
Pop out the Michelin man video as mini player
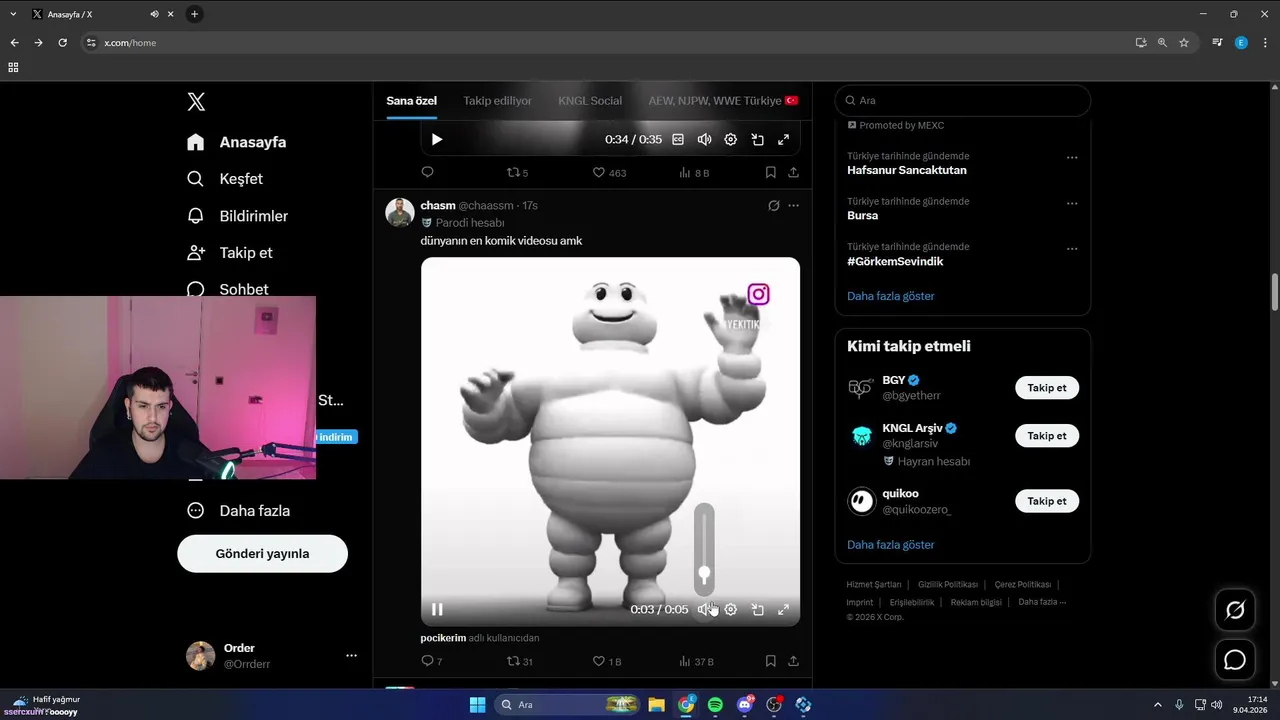757,609
